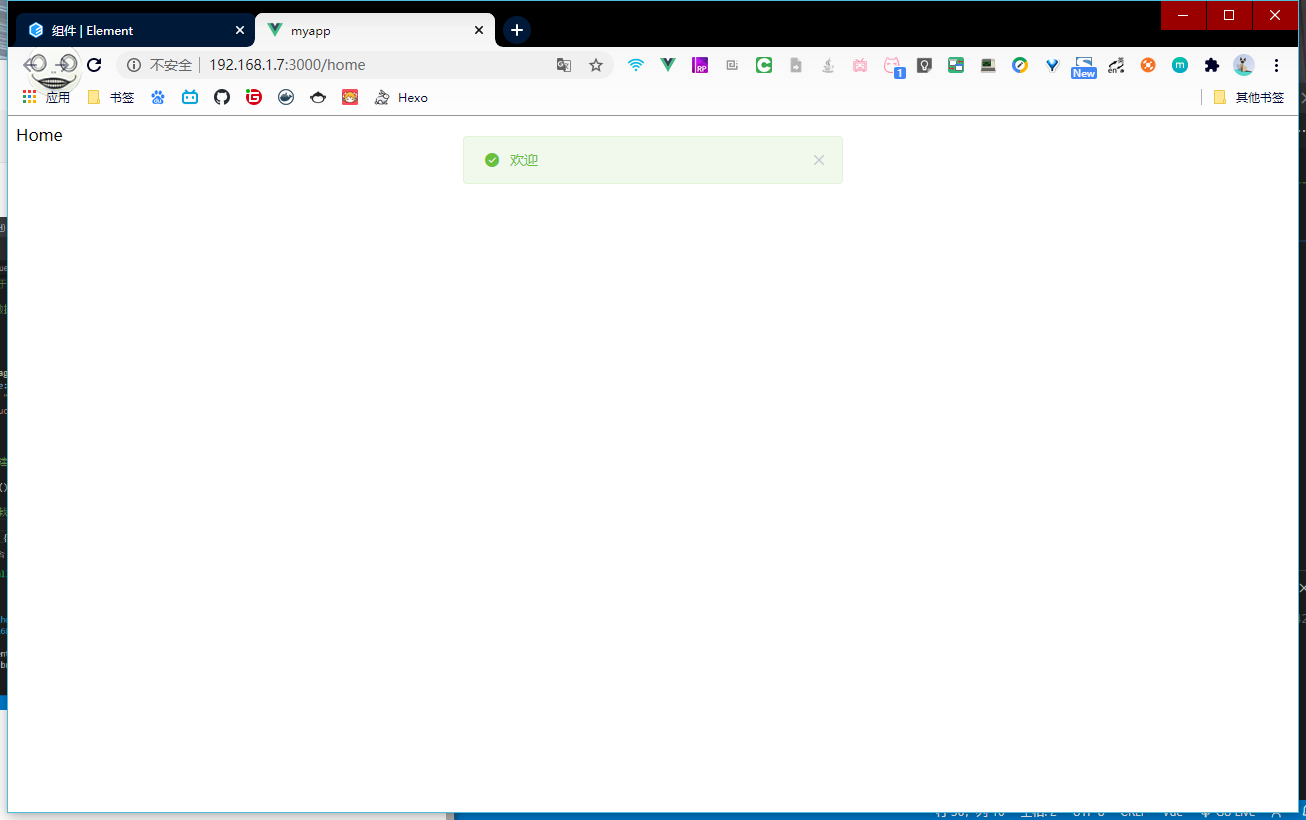The image size is (1306, 820).
Task: Open the Baidu paw bookmark
Action: 158,97
